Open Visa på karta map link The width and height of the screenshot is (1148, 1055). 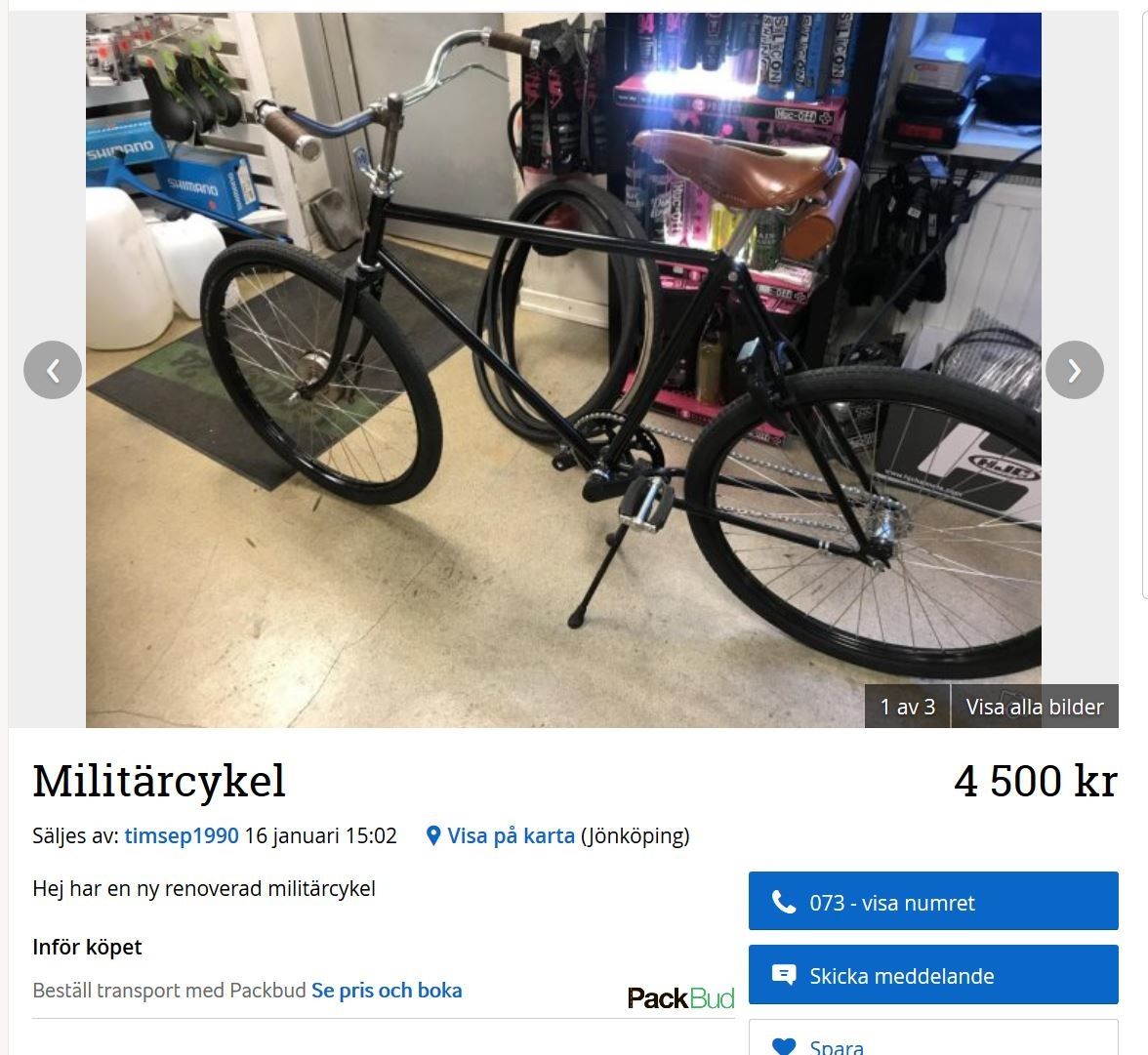[512, 835]
